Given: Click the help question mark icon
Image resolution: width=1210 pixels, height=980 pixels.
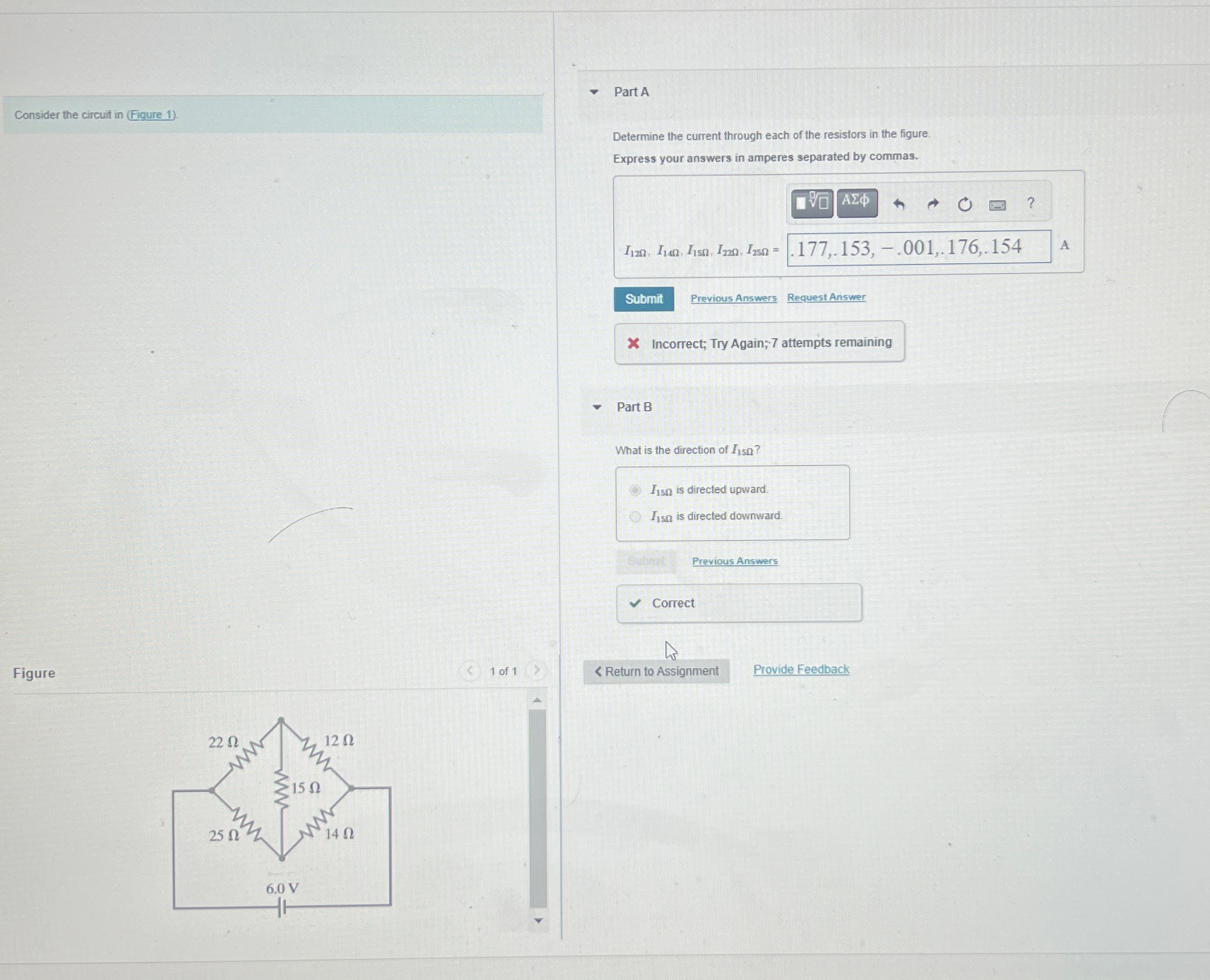Looking at the screenshot, I should coord(1031,203).
